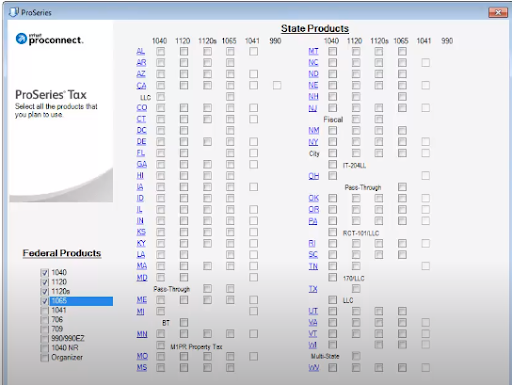Uncheck the federal 1120 product checkbox

(44, 282)
